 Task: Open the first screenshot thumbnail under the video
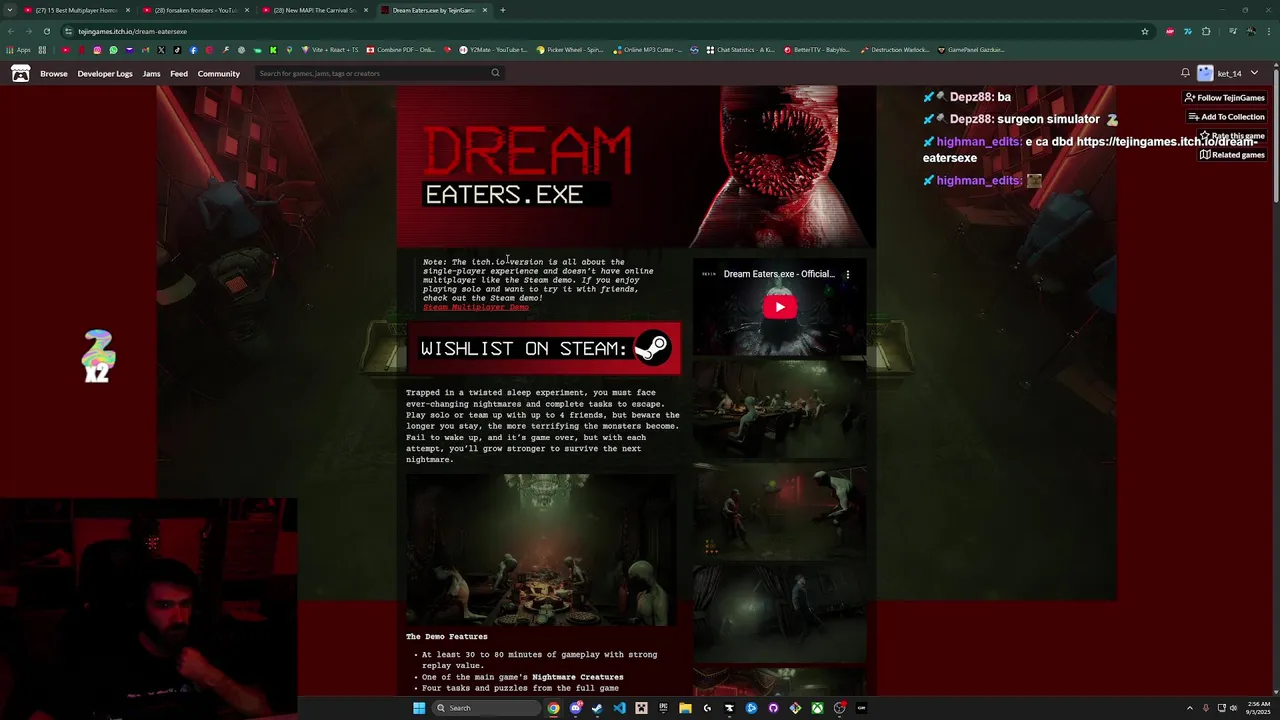pyautogui.click(x=780, y=409)
